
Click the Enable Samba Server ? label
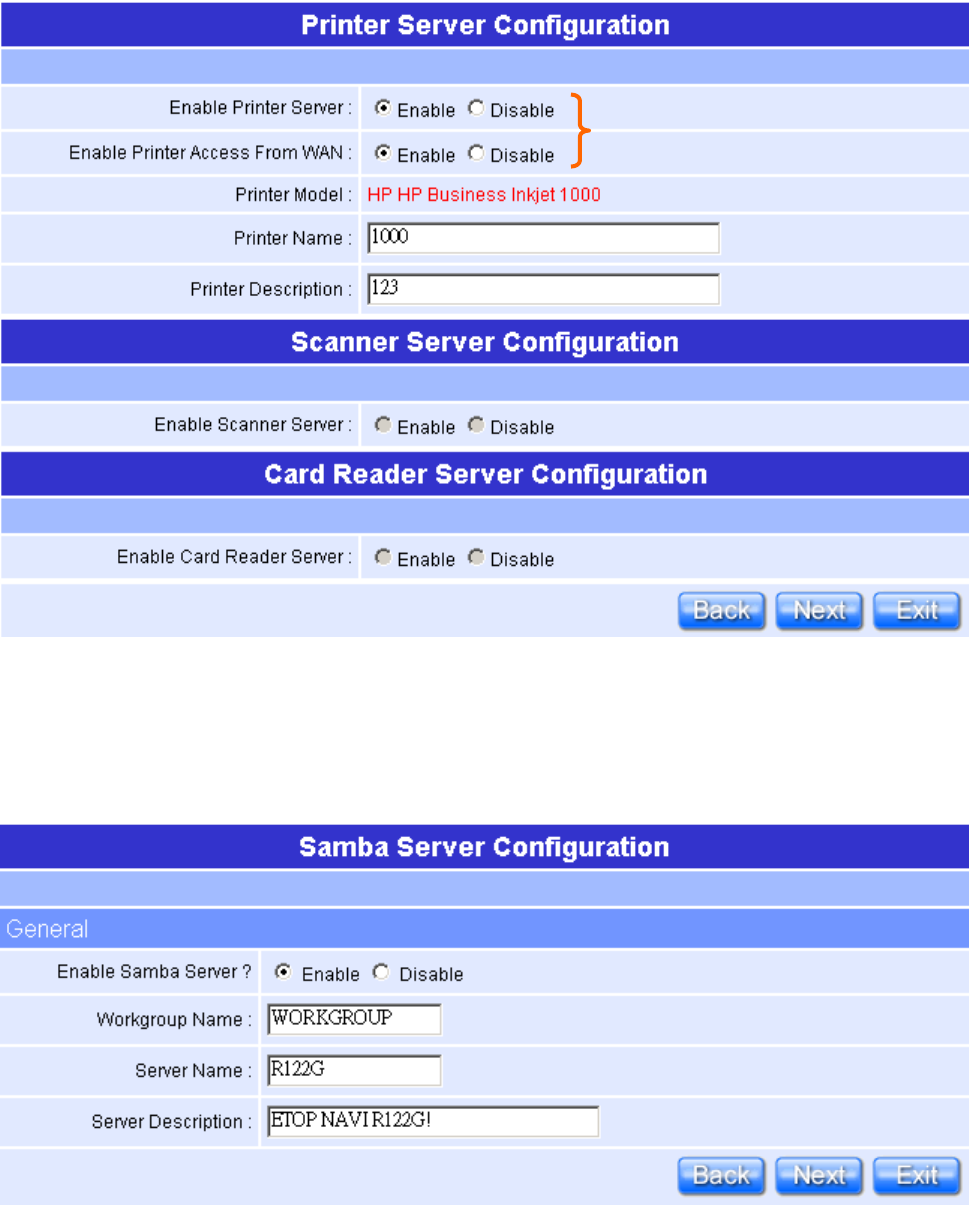pos(154,972)
